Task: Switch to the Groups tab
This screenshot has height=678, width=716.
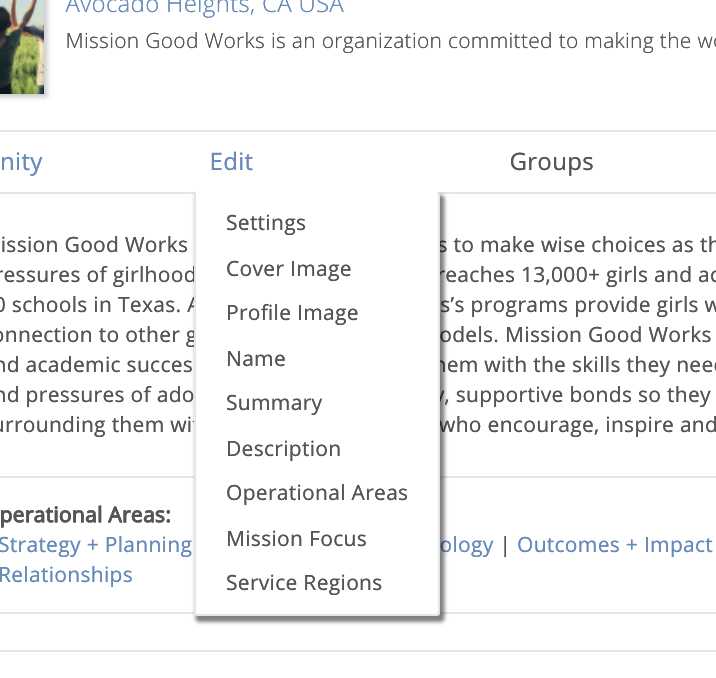Action: coord(551,162)
